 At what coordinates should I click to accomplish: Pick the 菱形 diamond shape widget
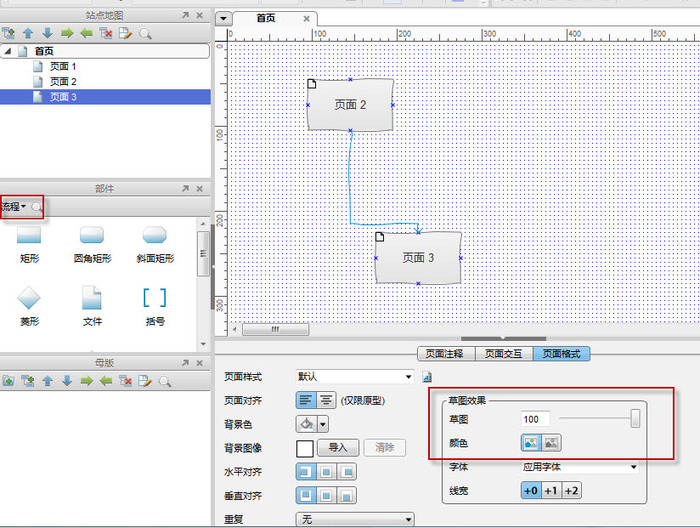pyautogui.click(x=29, y=297)
